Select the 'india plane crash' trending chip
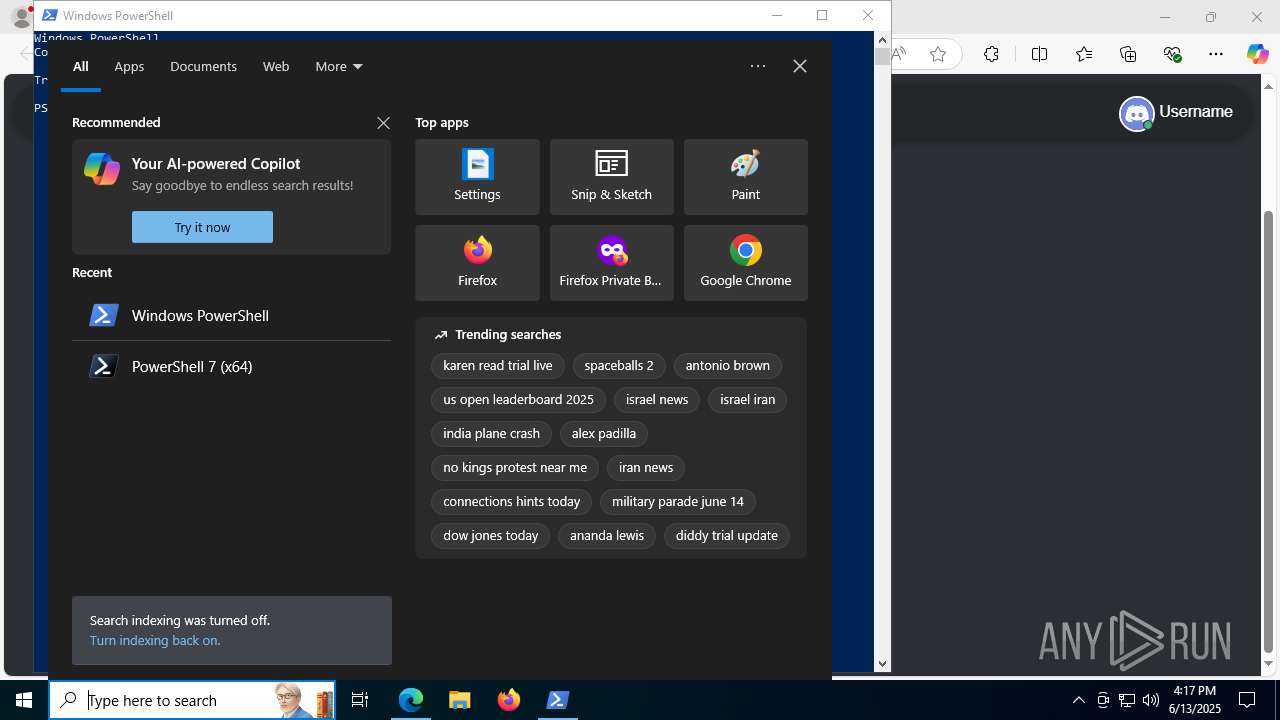This screenshot has height=720, width=1280. click(x=491, y=434)
